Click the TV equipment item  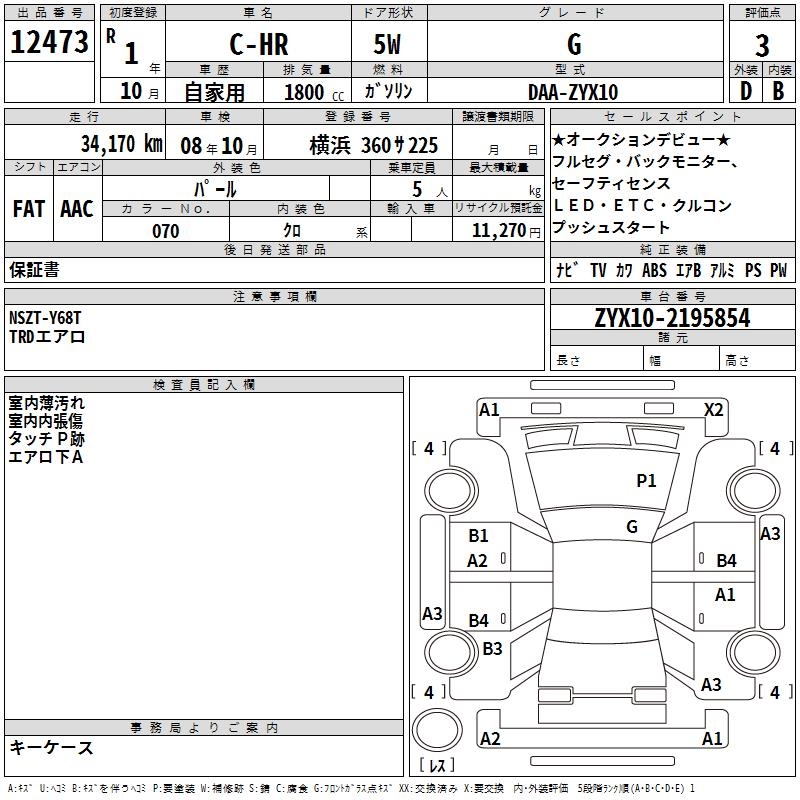coord(598,270)
